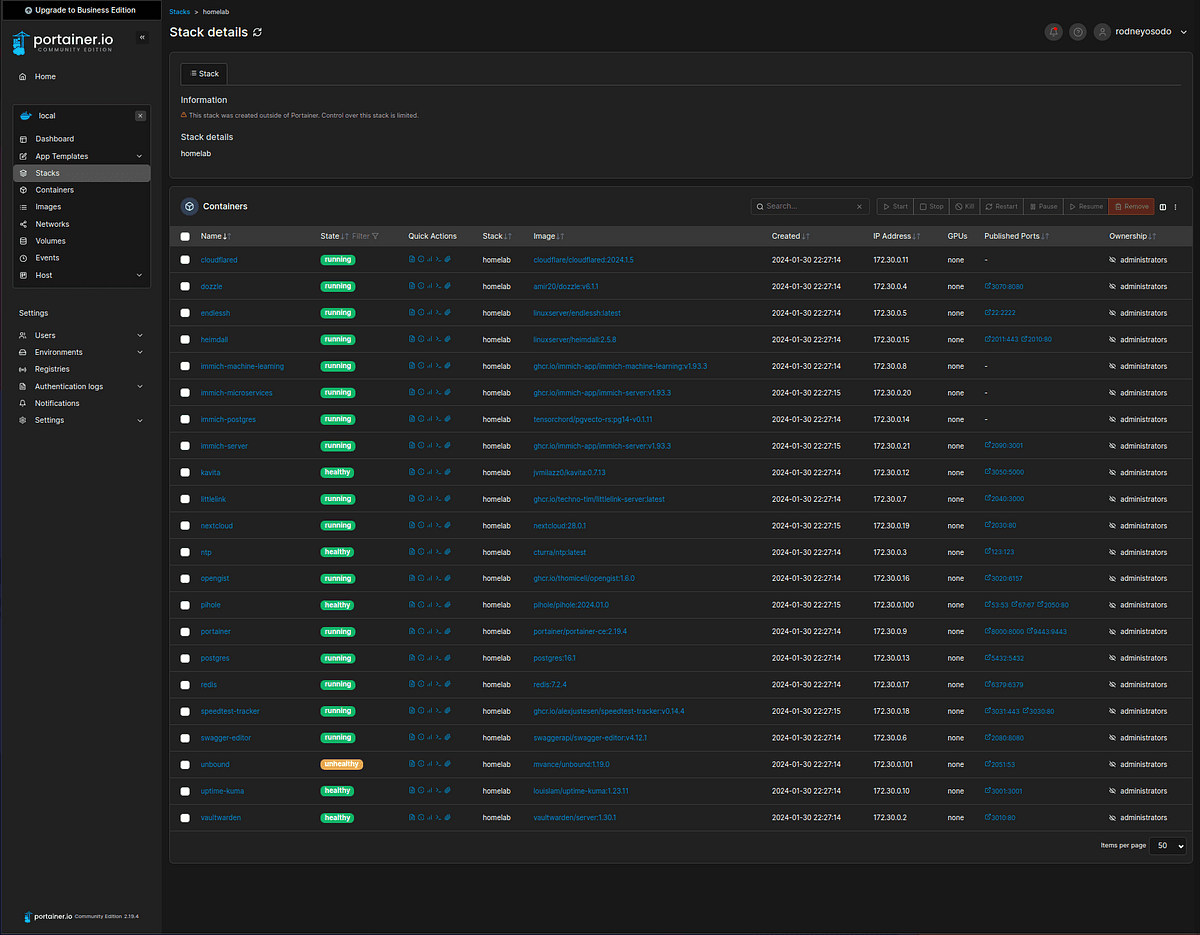The image size is (1200, 935).
Task: Expand the Host sidebar section
Action: (139, 275)
